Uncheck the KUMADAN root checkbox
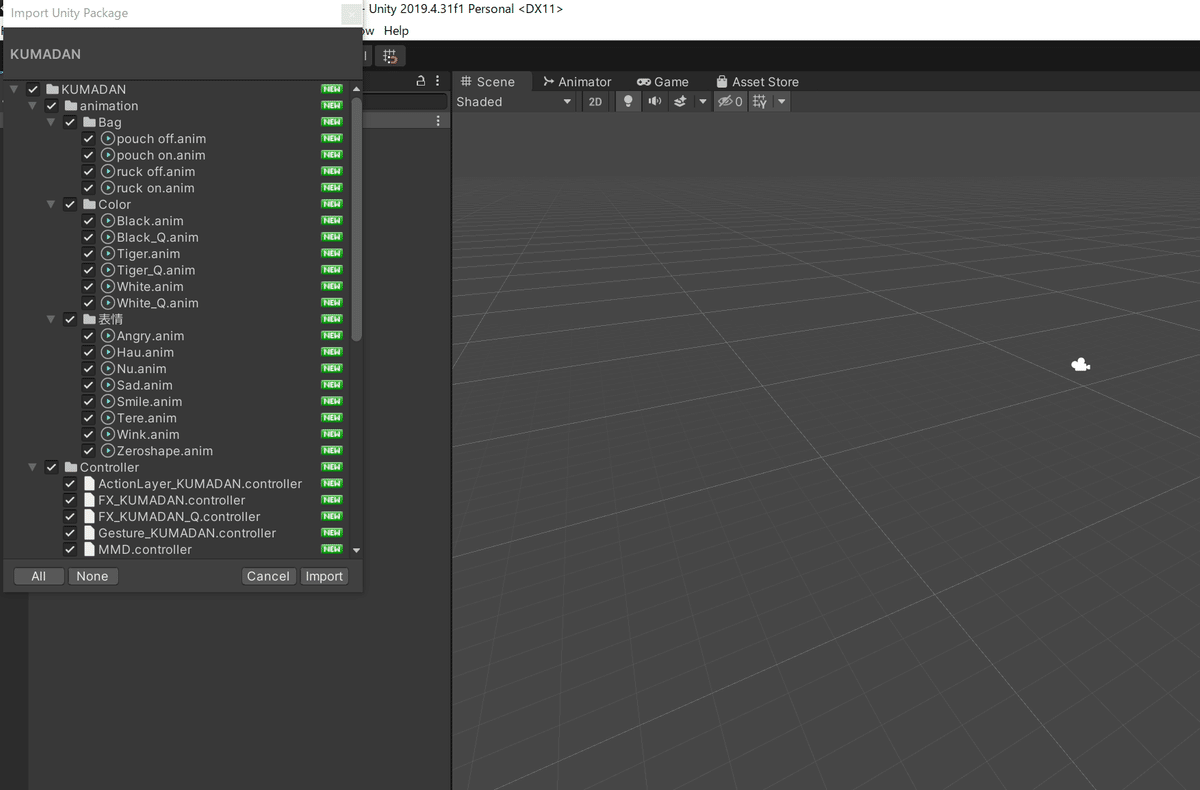This screenshot has height=790, width=1200. 33,89
